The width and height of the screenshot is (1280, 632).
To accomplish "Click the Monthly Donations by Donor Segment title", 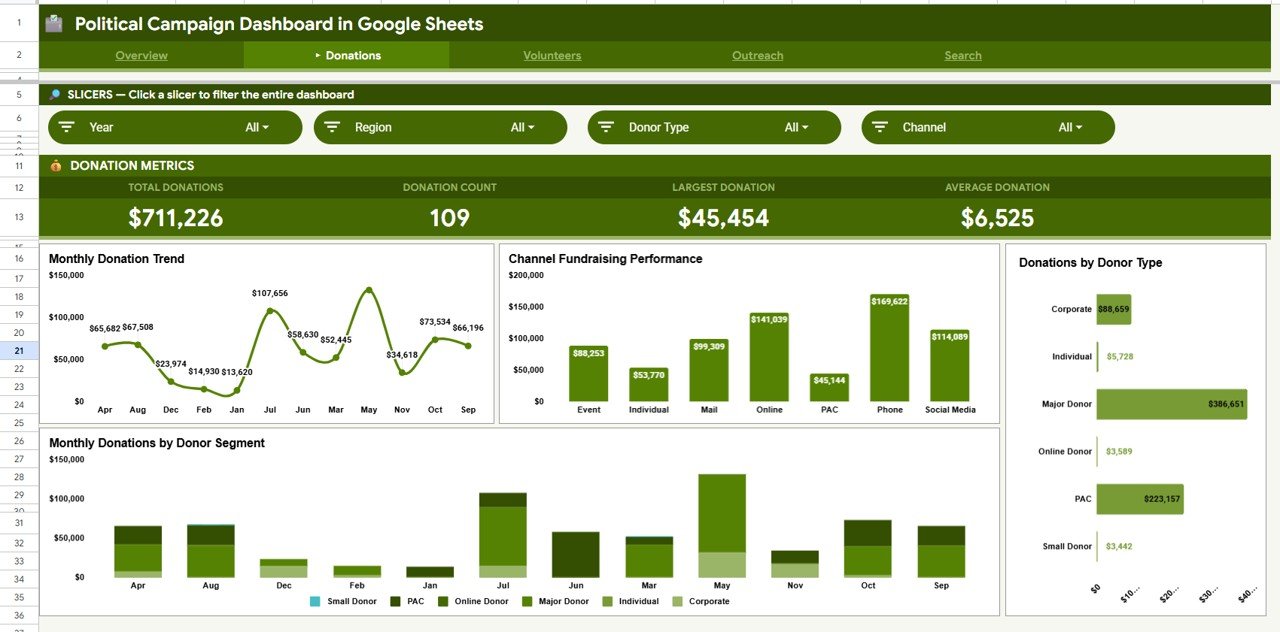I will 157,443.
